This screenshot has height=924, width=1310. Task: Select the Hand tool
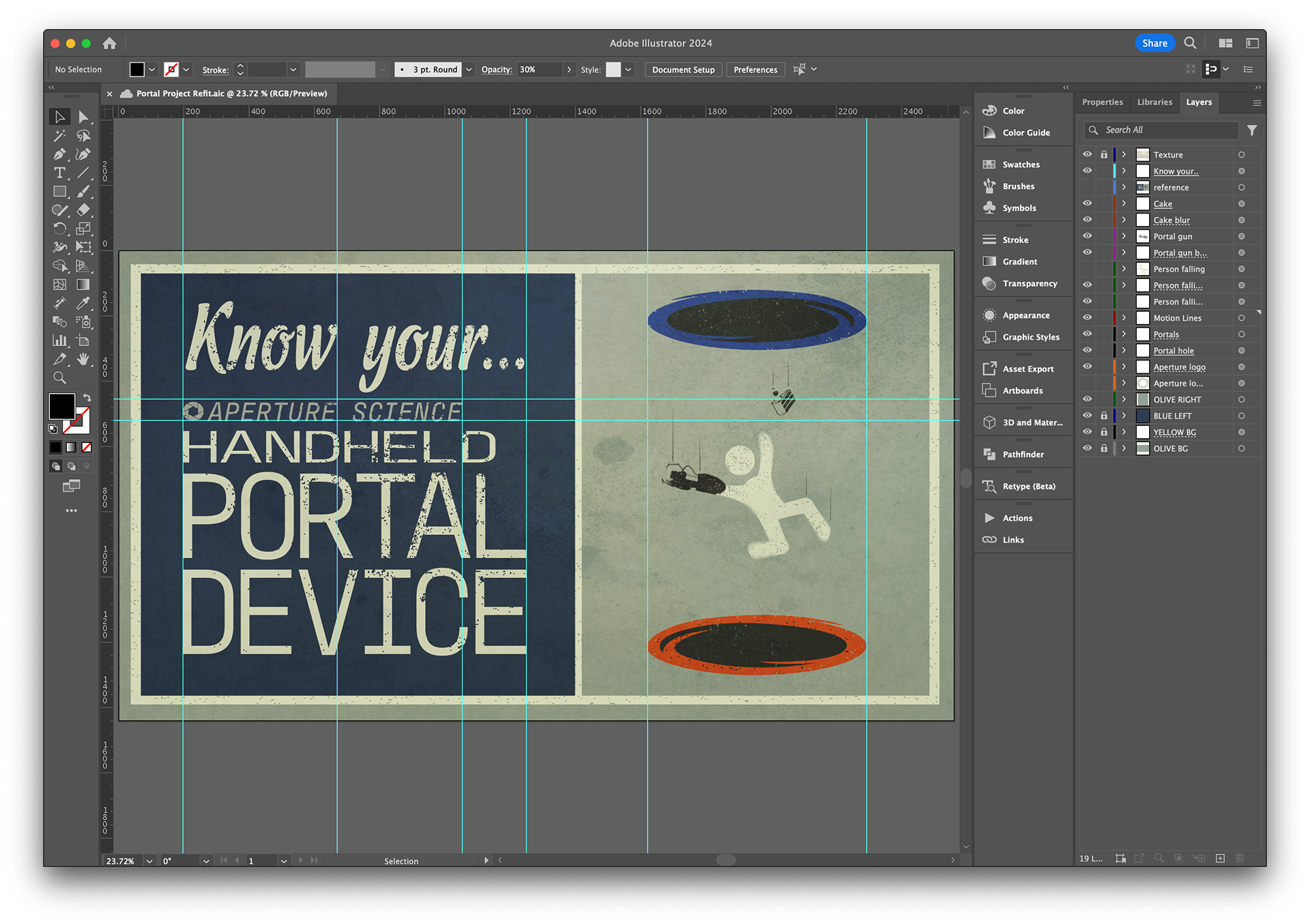click(x=83, y=359)
